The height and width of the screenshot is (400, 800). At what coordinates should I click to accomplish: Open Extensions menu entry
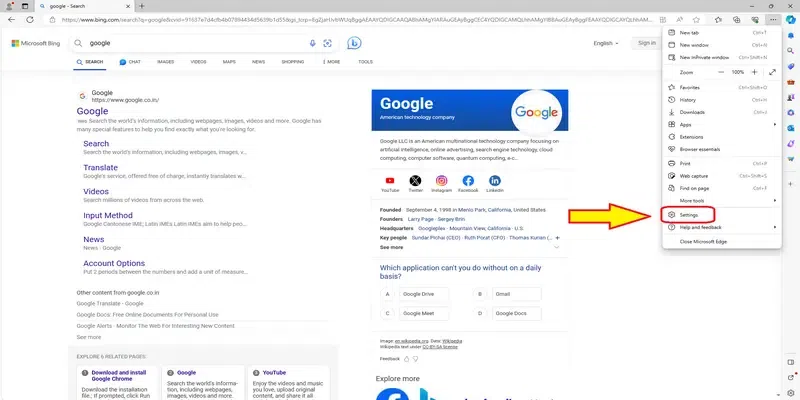(x=721, y=137)
